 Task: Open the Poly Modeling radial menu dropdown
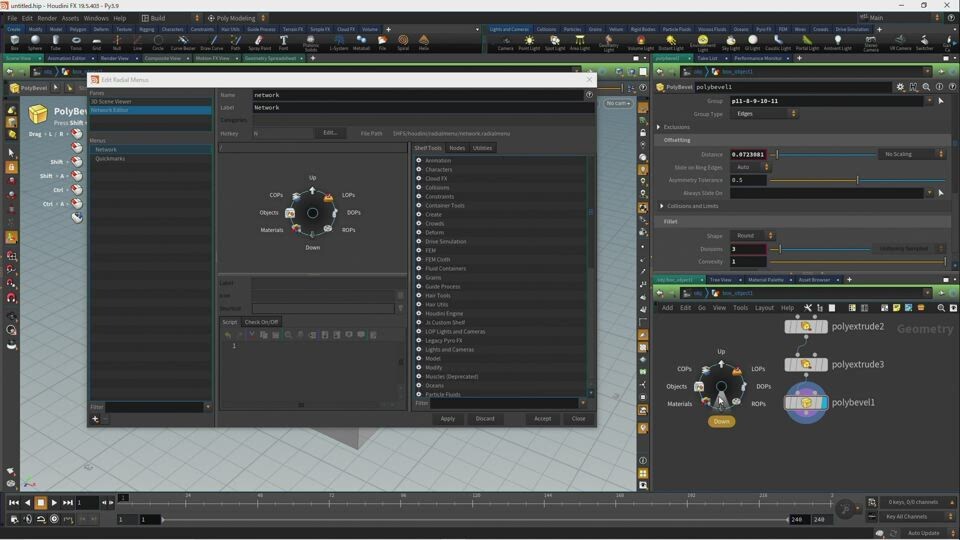[x=236, y=18]
